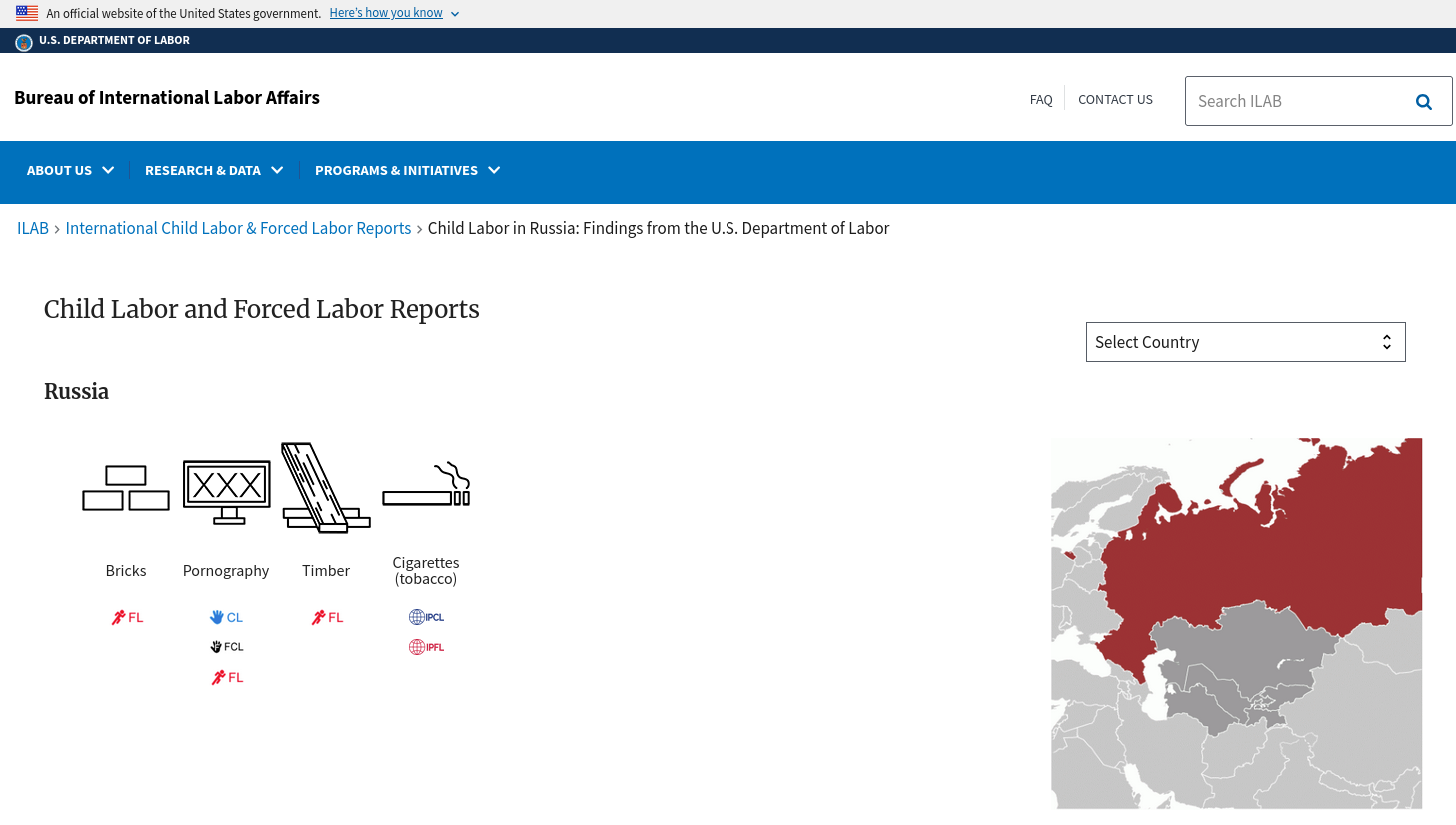This screenshot has width=1456, height=825.
Task: Open the Programs & Initiatives menu
Action: coord(407,171)
